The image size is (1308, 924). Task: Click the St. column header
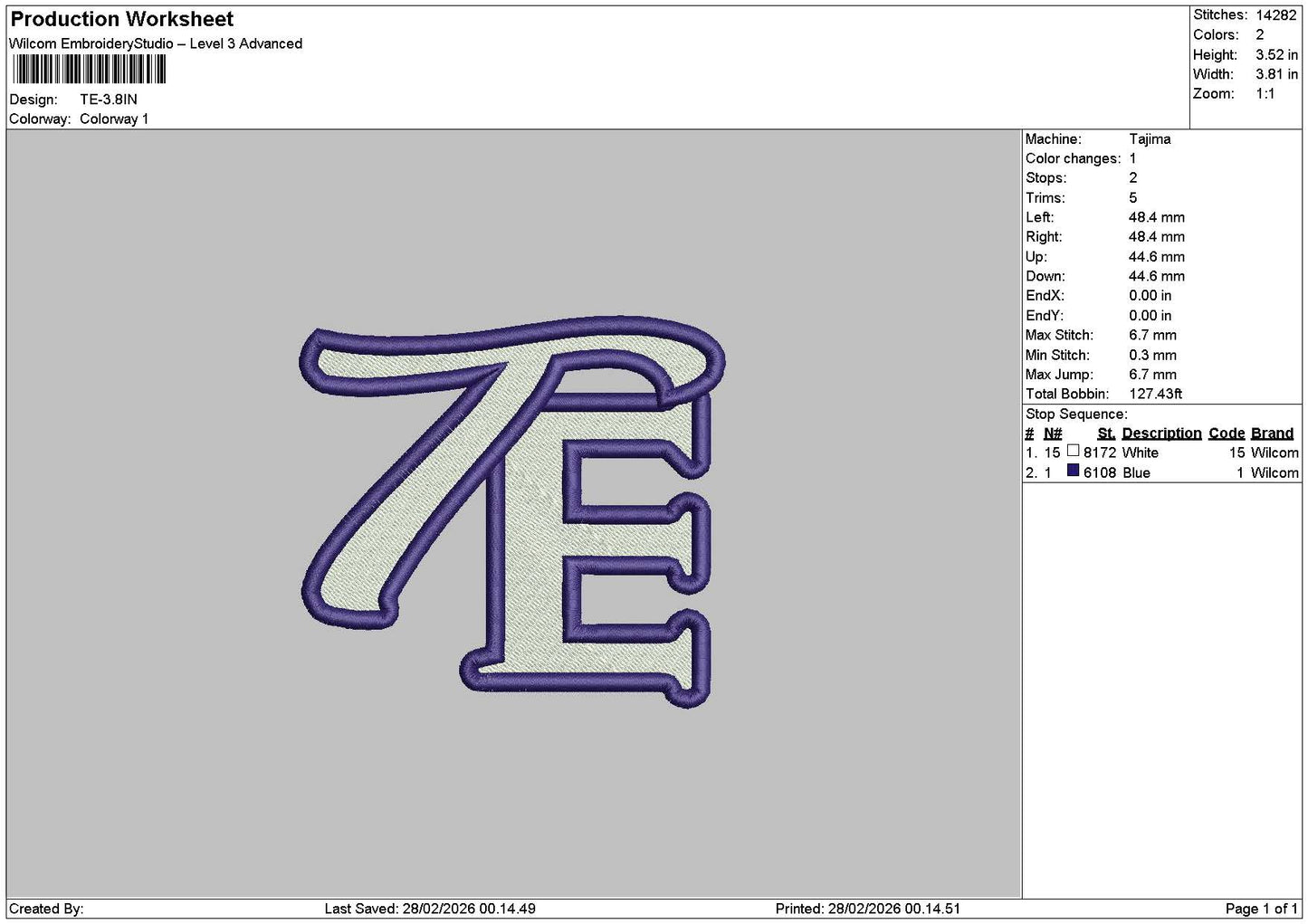(x=1106, y=433)
